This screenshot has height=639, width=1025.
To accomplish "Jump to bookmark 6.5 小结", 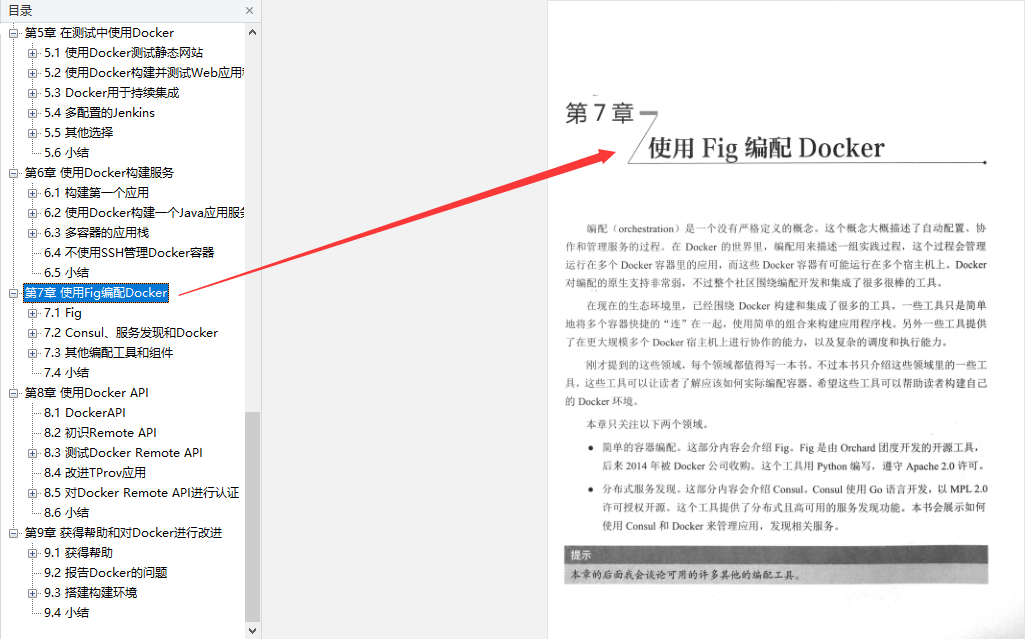I will [67, 272].
